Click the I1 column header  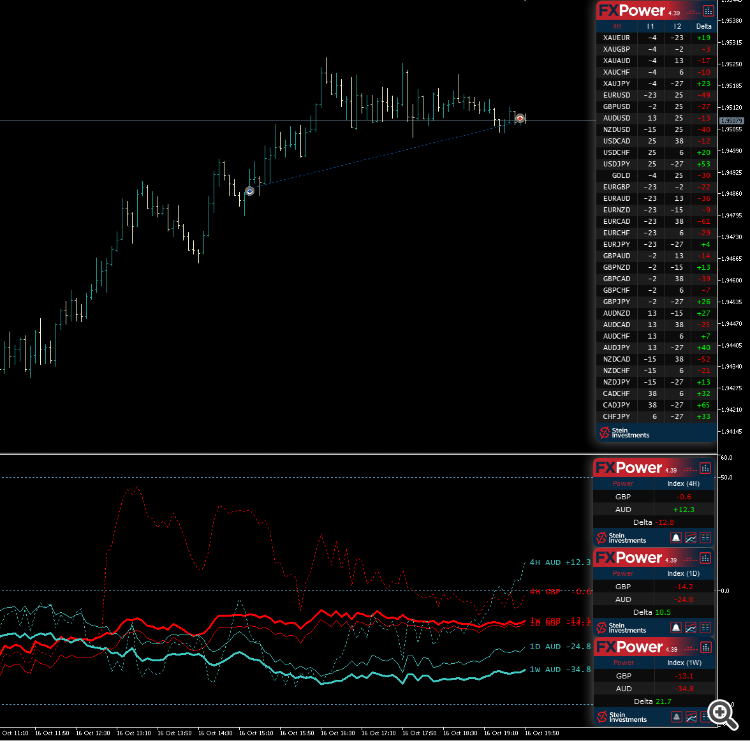651,26
